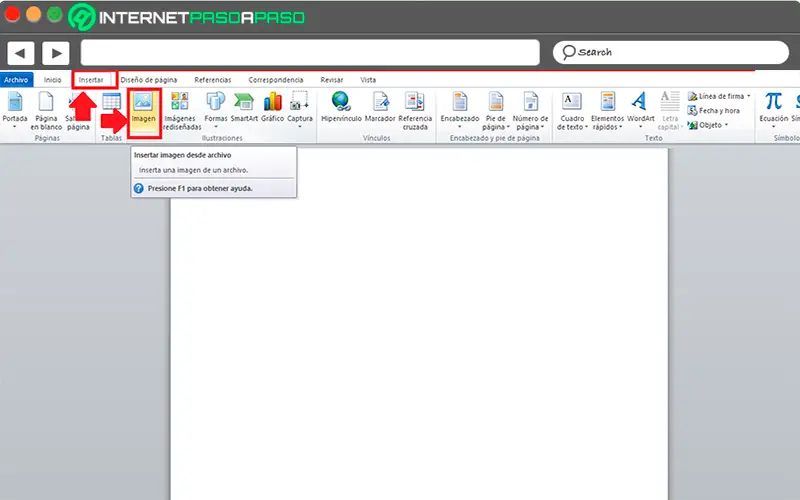Click the Letra capital drop cap icon
Screen dimensions: 800x500
[x=669, y=102]
